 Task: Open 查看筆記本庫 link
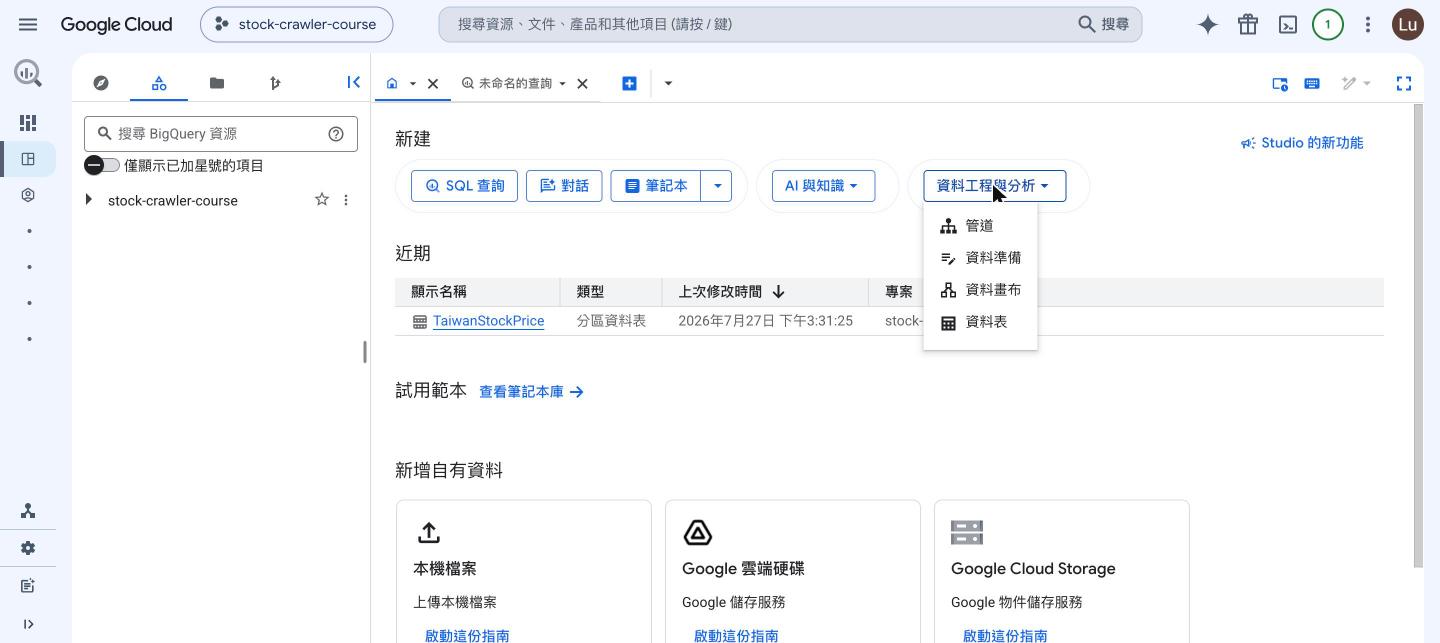[x=531, y=392]
